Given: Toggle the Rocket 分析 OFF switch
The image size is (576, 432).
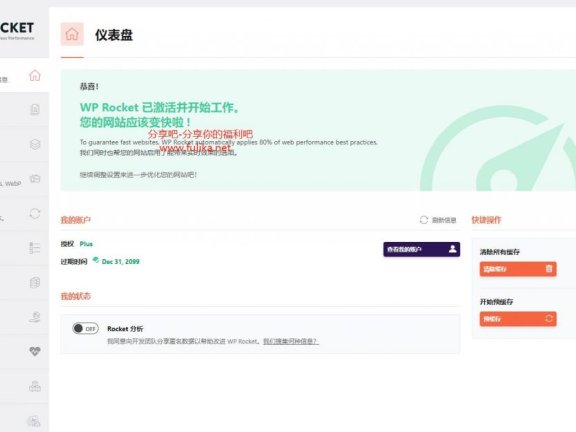Looking at the screenshot, I should tap(85, 328).
